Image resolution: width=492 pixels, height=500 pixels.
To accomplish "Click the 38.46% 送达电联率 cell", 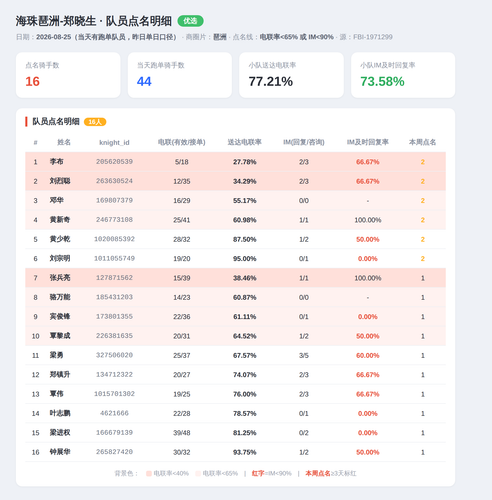I will (x=245, y=278).
